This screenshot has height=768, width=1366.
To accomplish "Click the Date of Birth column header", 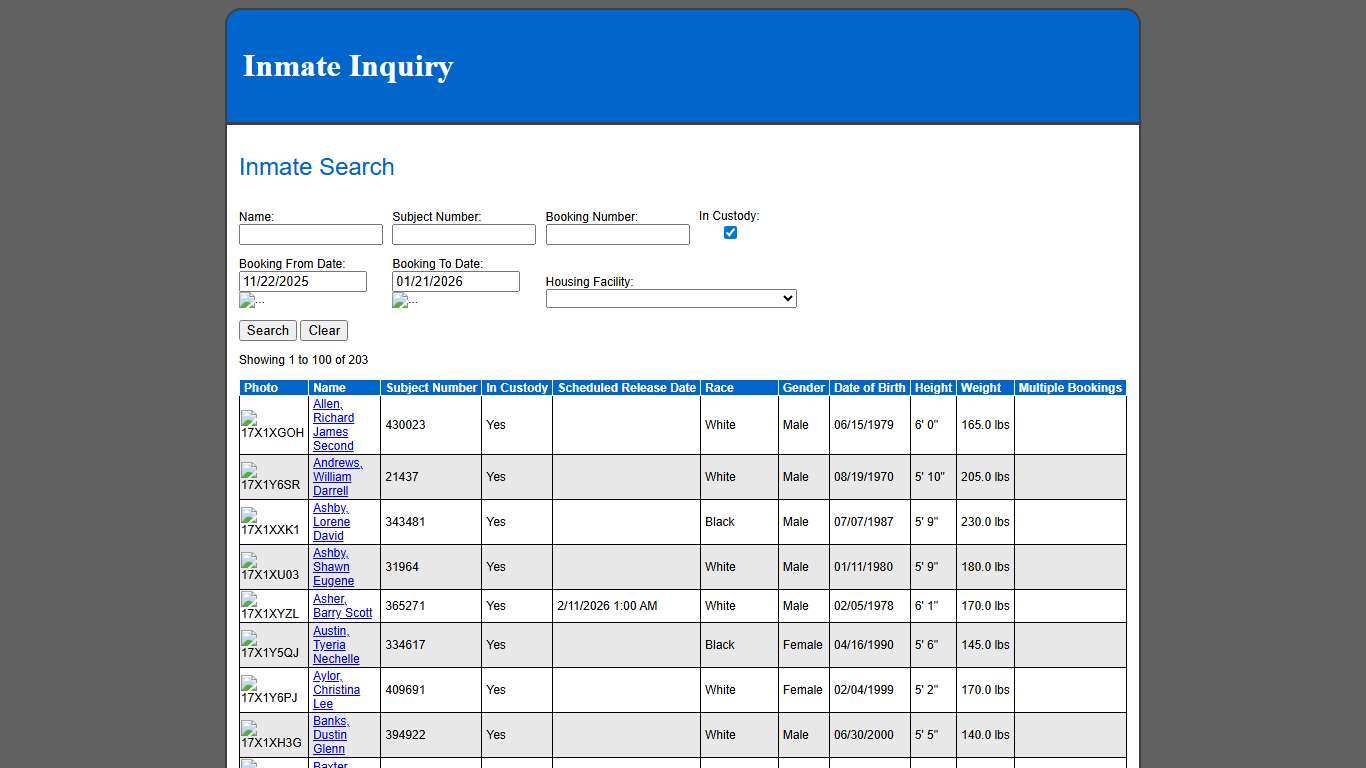I will pos(868,388).
